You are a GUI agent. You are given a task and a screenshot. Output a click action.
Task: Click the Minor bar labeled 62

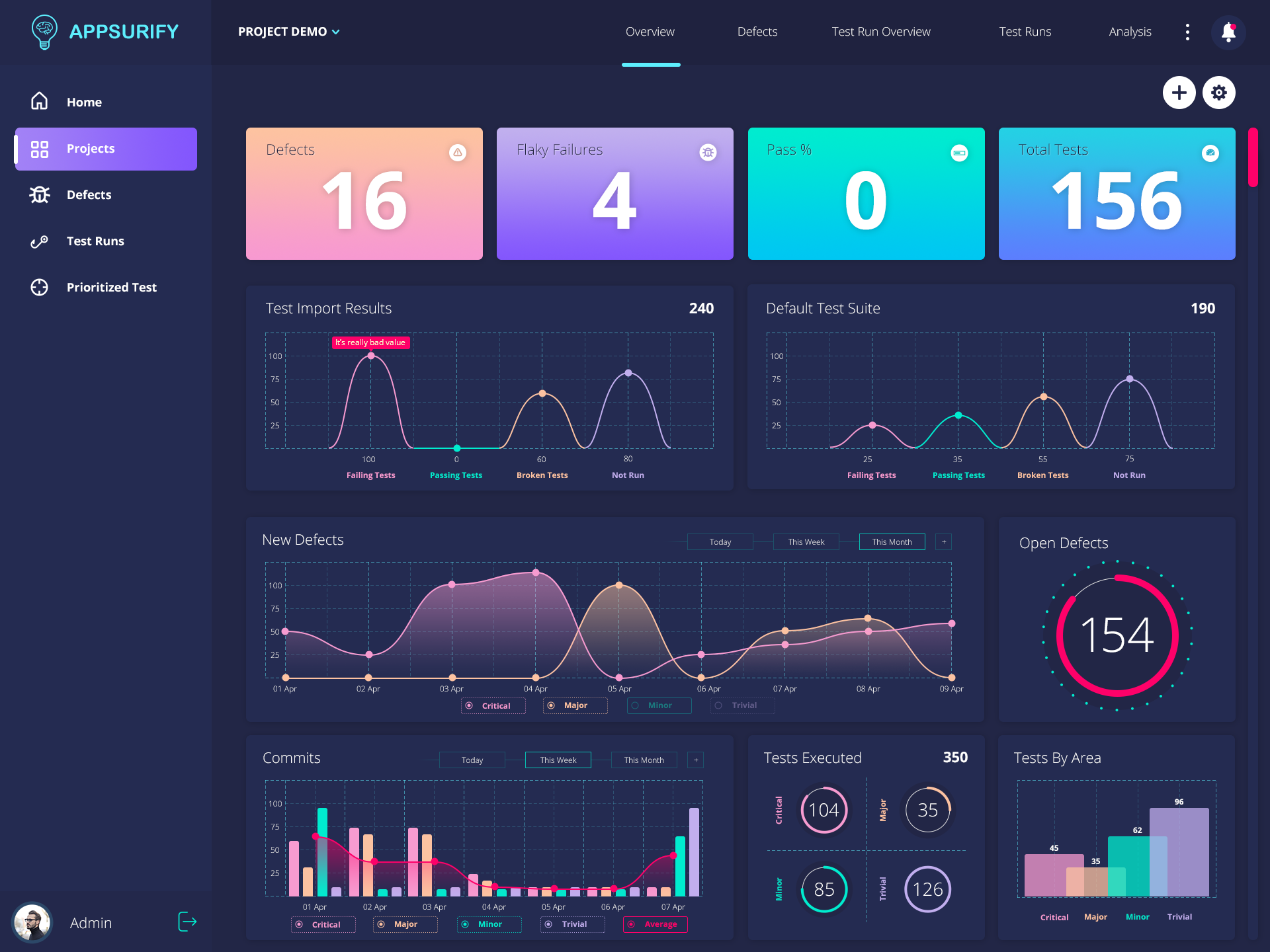tap(1138, 866)
